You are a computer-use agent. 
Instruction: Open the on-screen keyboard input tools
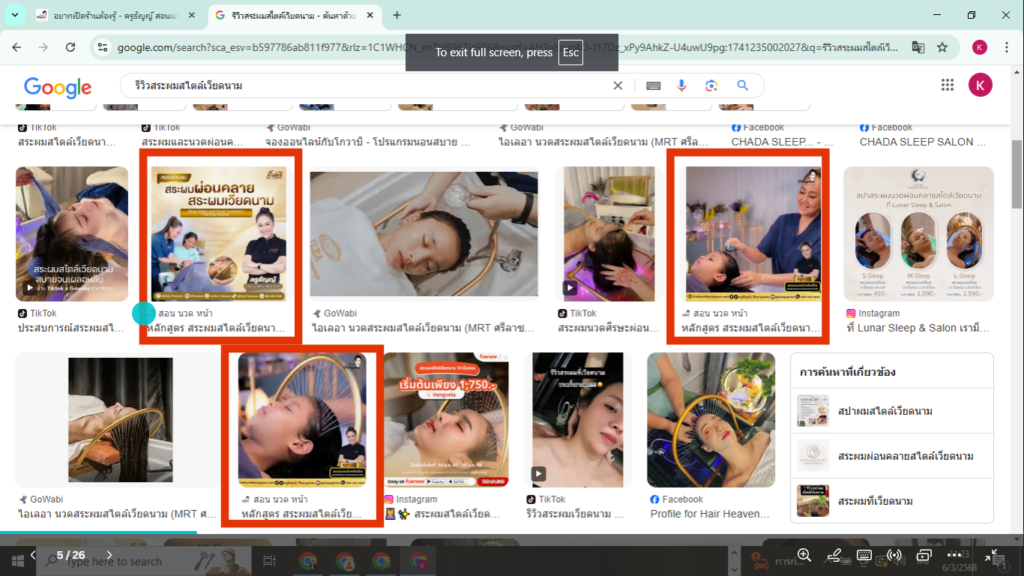tap(652, 87)
